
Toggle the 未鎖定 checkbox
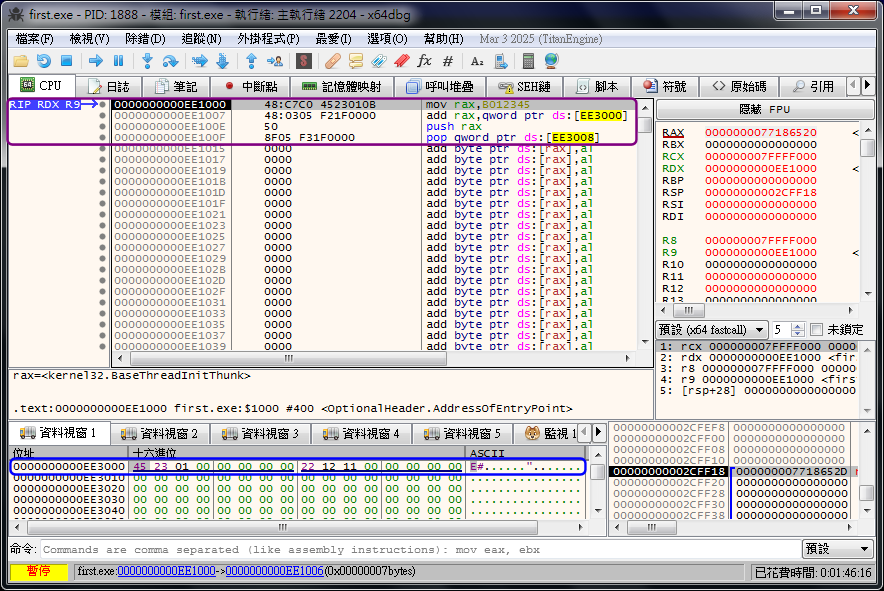pyautogui.click(x=816, y=330)
